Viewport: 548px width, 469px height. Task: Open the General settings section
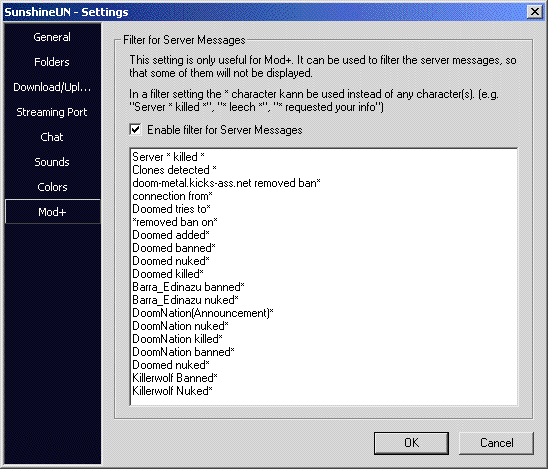pos(52,37)
